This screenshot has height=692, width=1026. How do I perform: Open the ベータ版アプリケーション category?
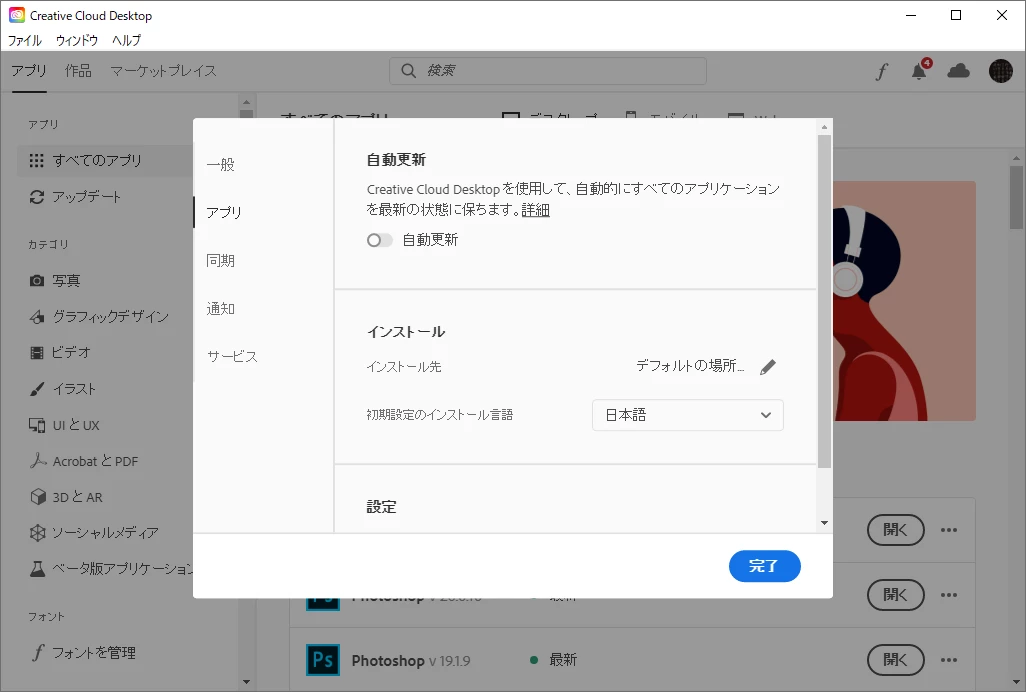pos(111,568)
